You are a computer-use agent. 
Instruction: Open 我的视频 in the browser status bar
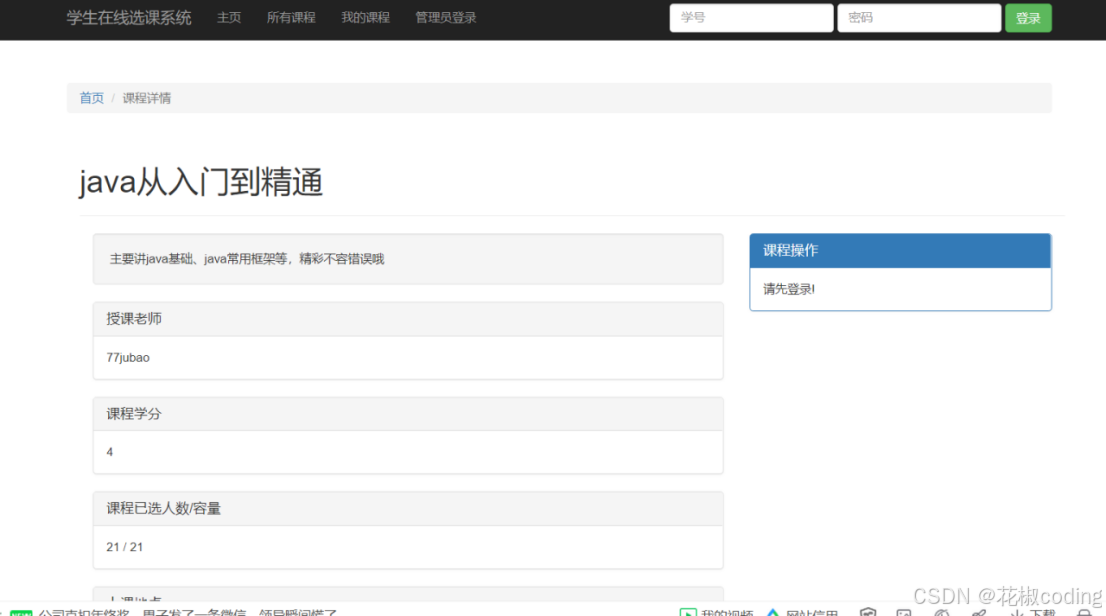pos(717,612)
